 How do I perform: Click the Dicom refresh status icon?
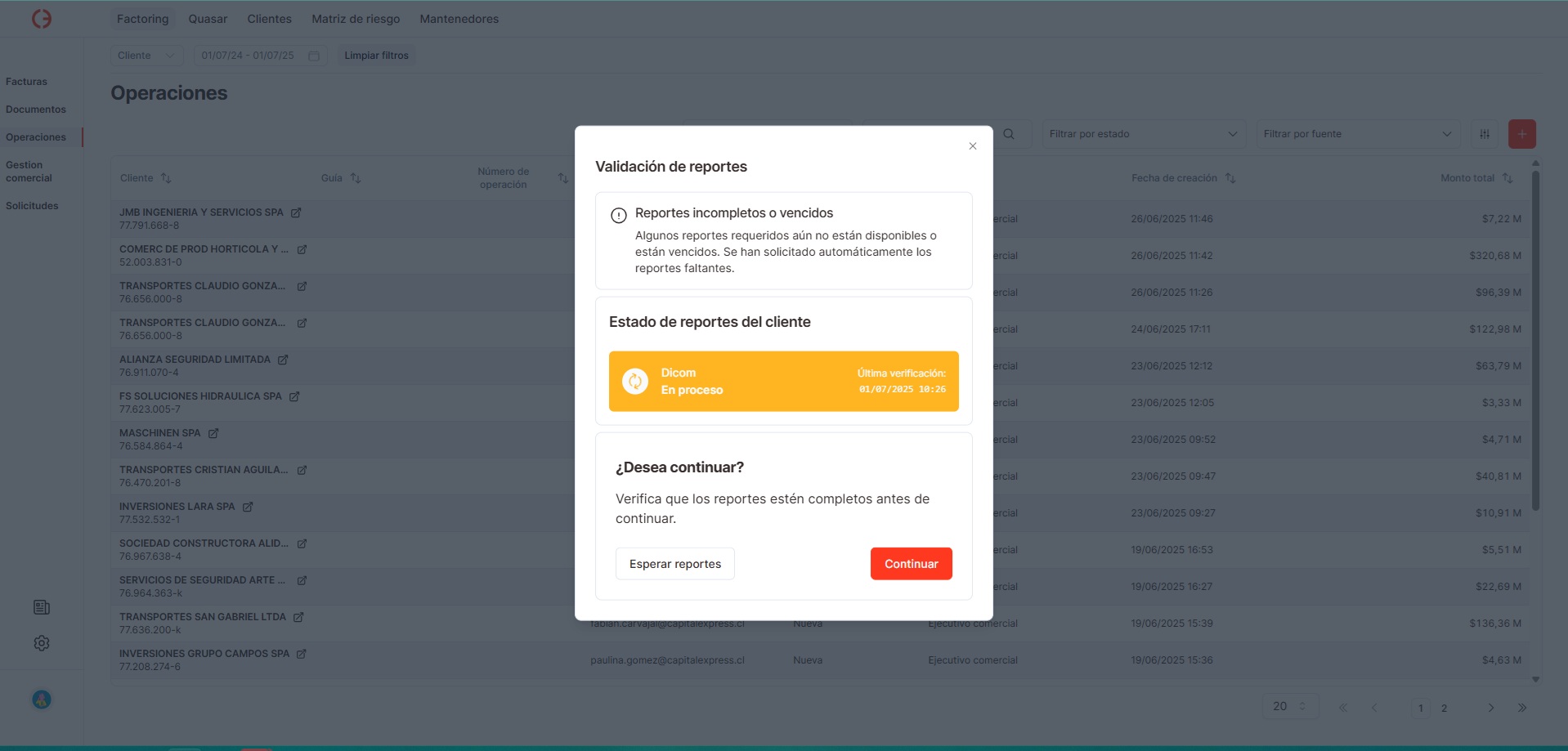point(634,382)
